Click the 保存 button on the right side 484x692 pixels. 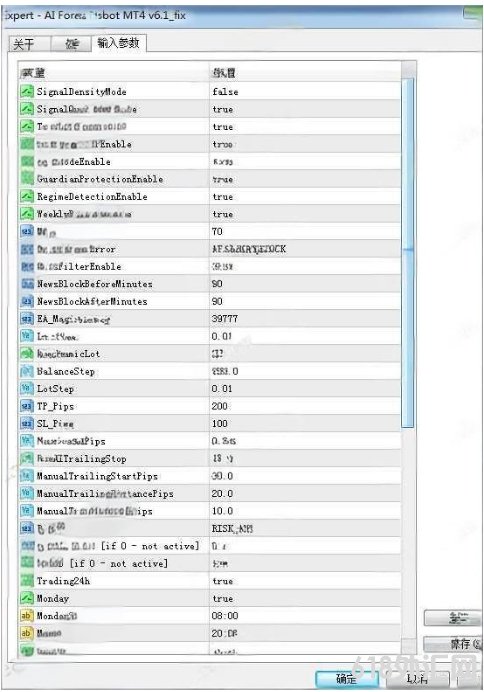click(453, 644)
